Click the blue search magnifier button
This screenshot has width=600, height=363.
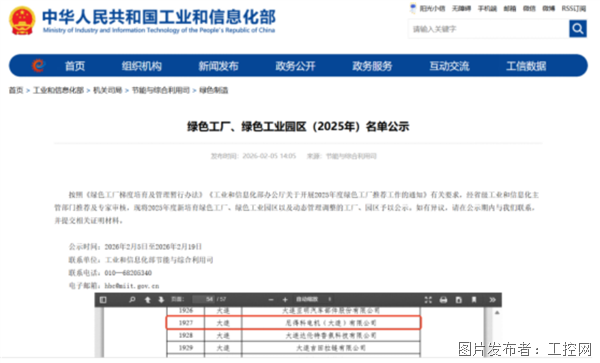(x=578, y=29)
